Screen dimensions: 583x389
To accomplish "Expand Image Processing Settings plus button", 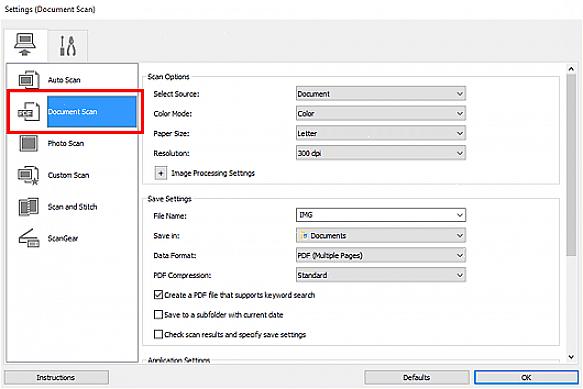I will 161,173.
